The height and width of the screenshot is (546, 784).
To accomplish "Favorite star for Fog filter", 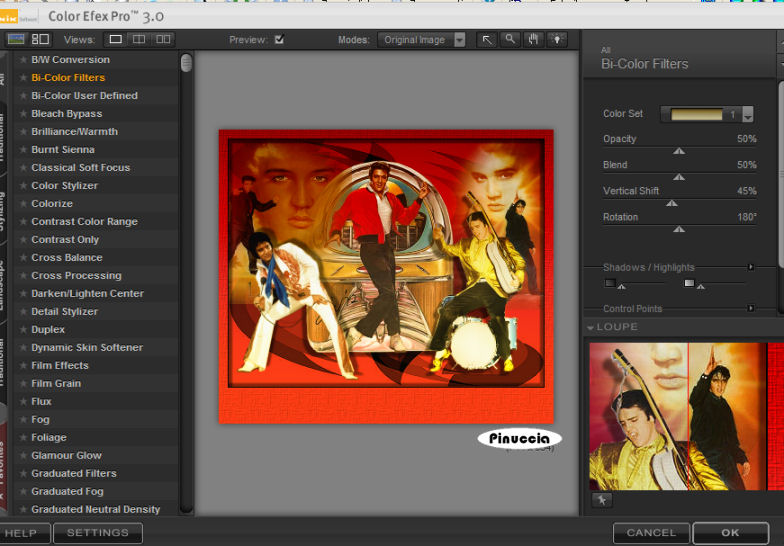I will click(23, 420).
